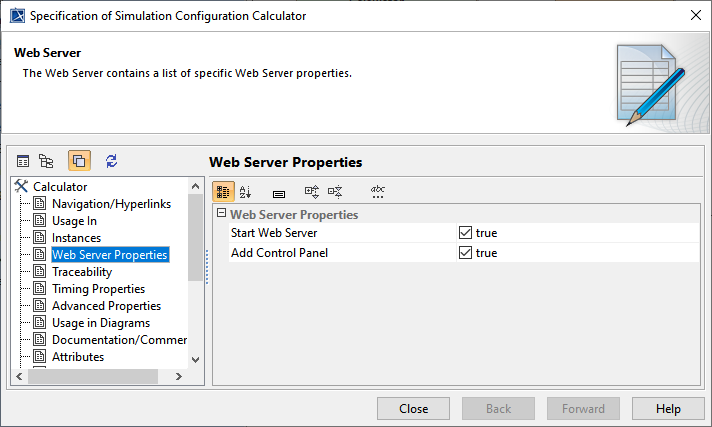Click the abc toolbar icon
Screen dimensions: 712x427
pos(377,192)
